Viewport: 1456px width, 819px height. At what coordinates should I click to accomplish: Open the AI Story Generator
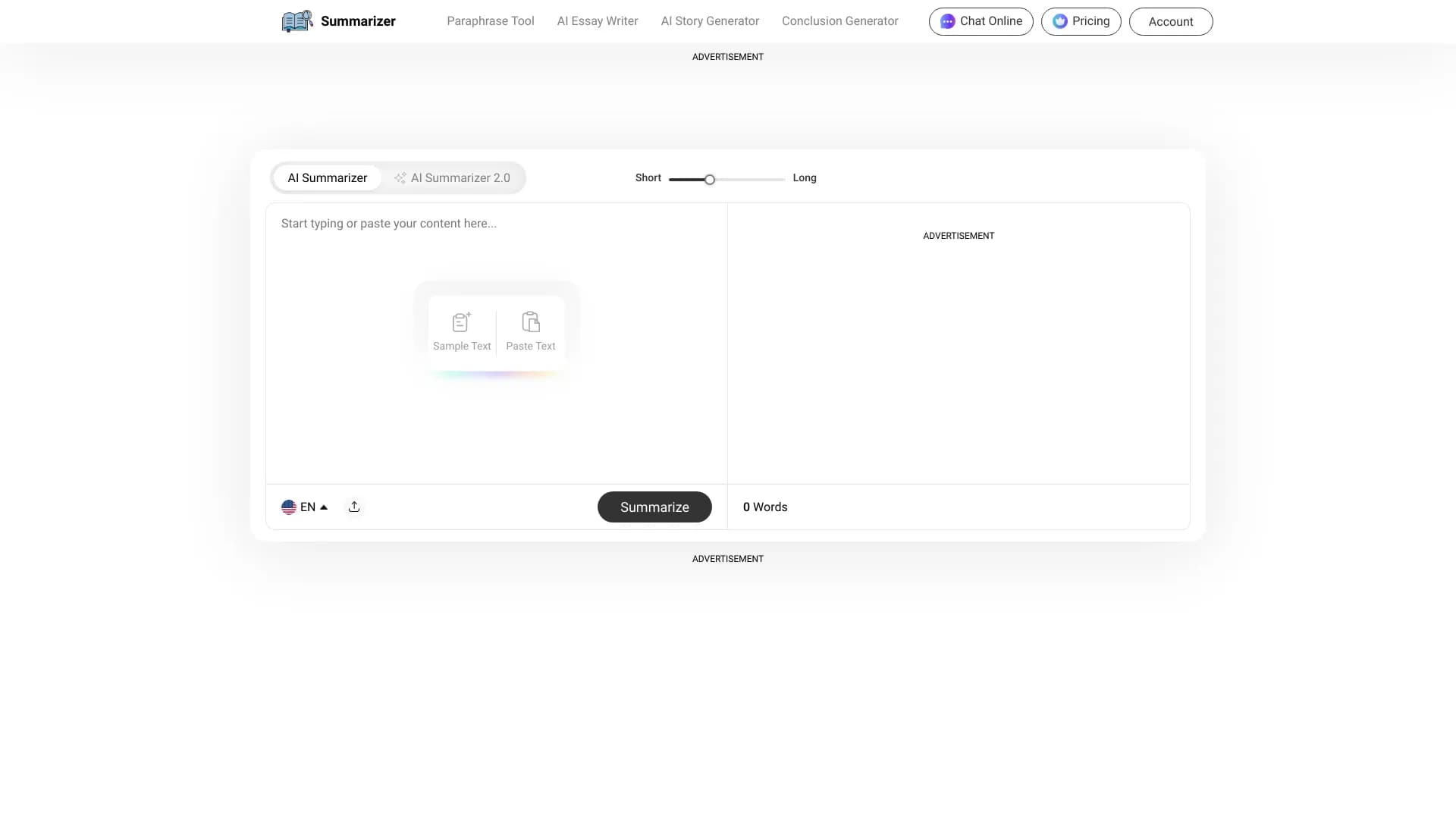click(710, 20)
